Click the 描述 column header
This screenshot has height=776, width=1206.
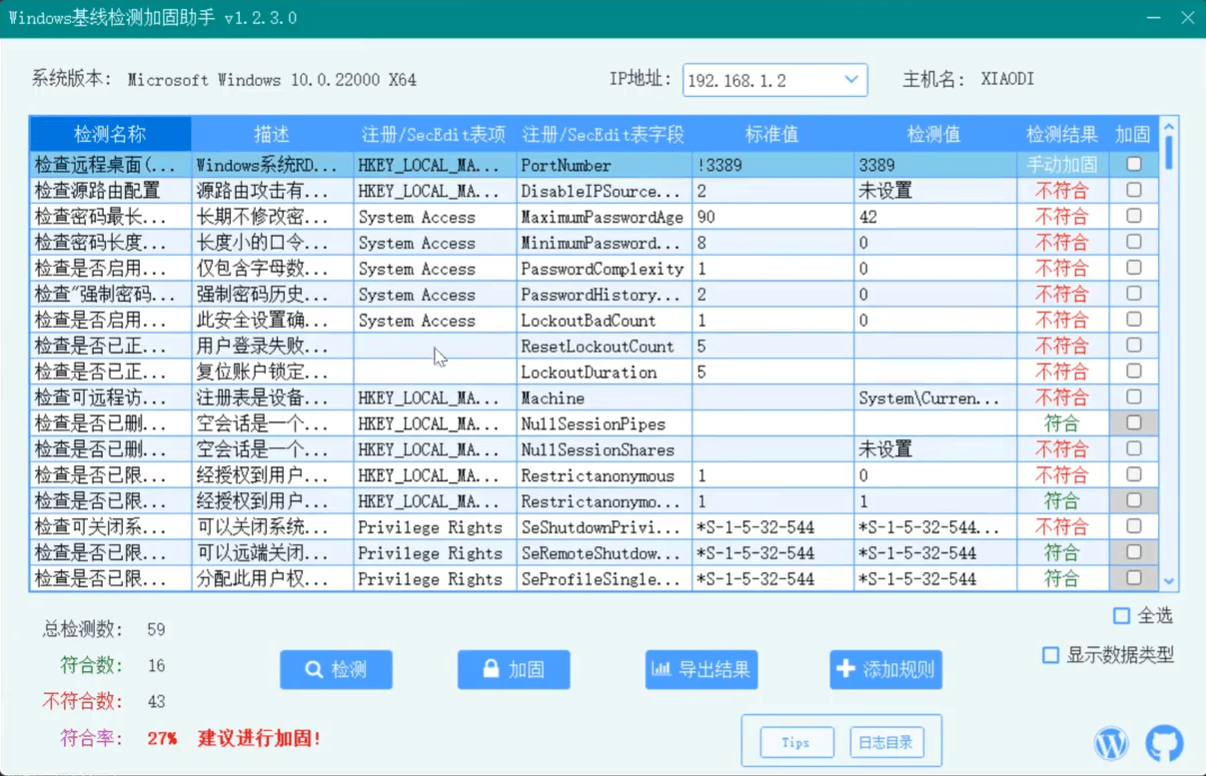(x=272, y=134)
